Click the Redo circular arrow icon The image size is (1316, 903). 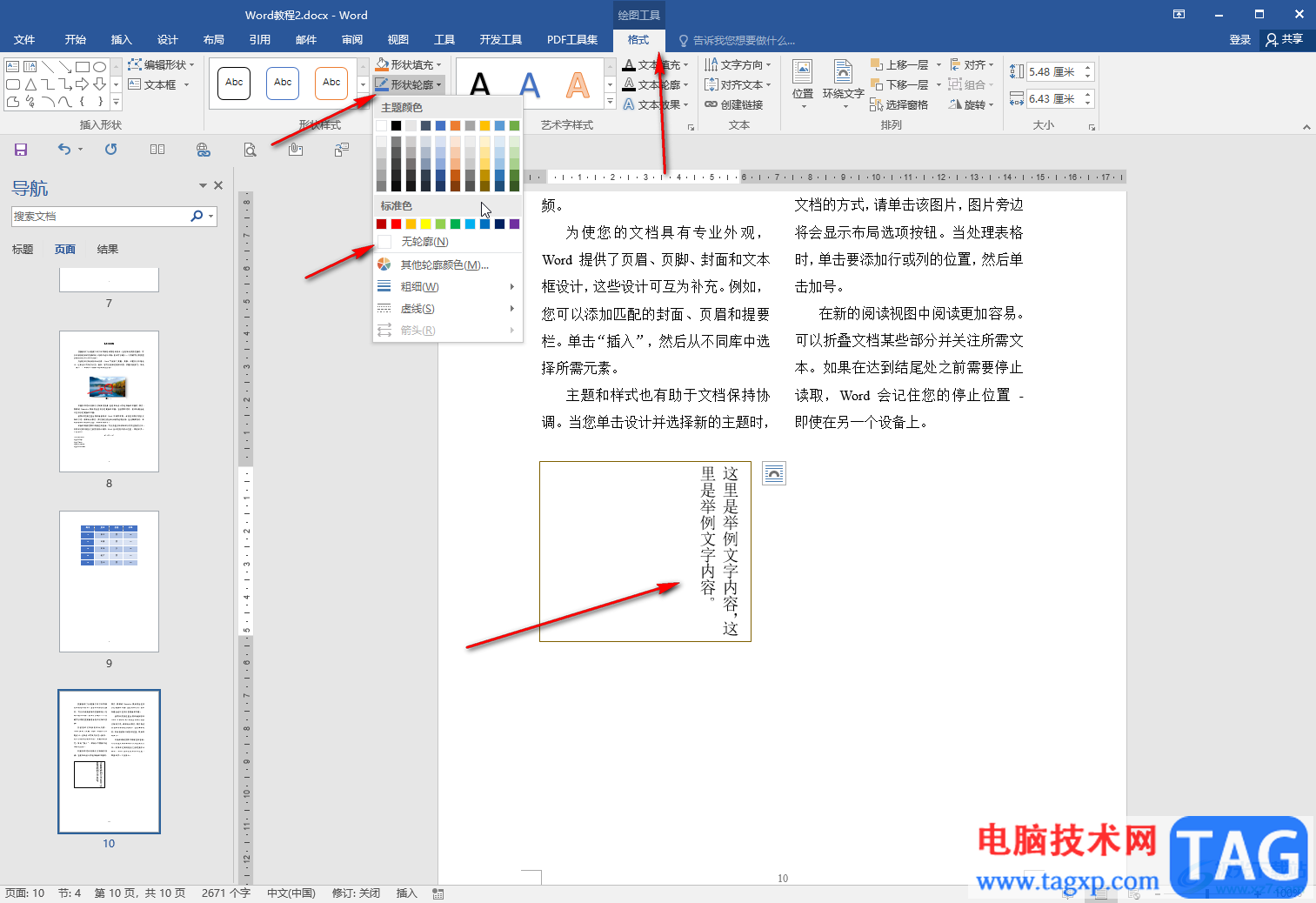(110, 150)
